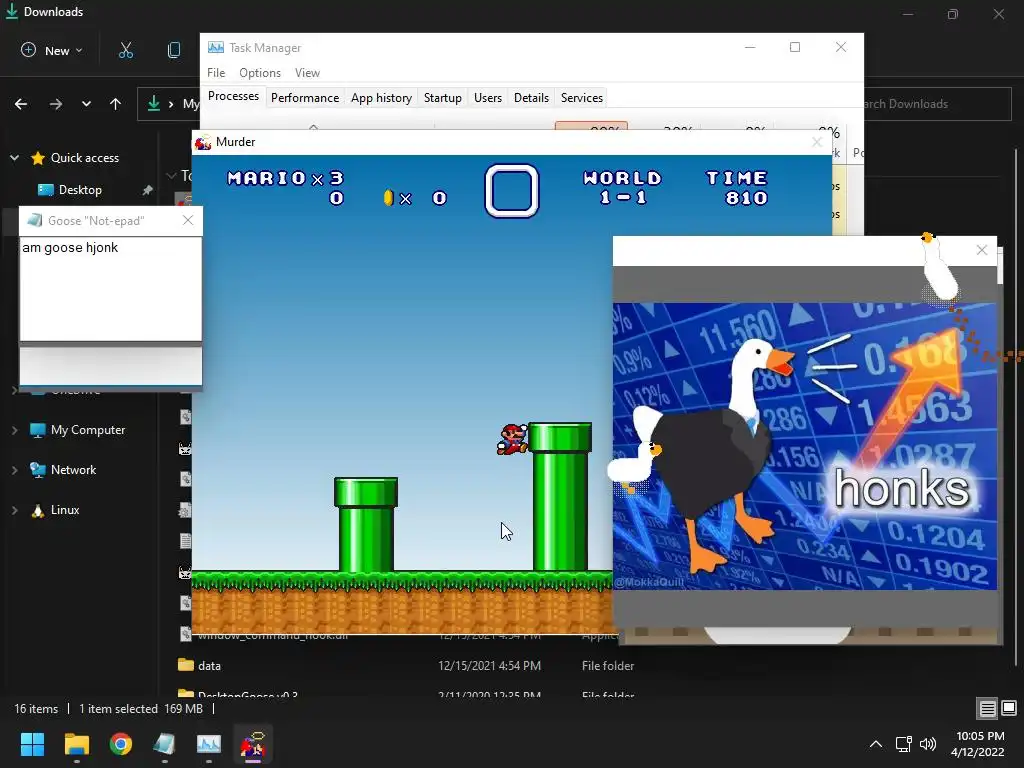The width and height of the screenshot is (1024, 768).
Task: Switch to the Startup tab
Action: click(443, 97)
